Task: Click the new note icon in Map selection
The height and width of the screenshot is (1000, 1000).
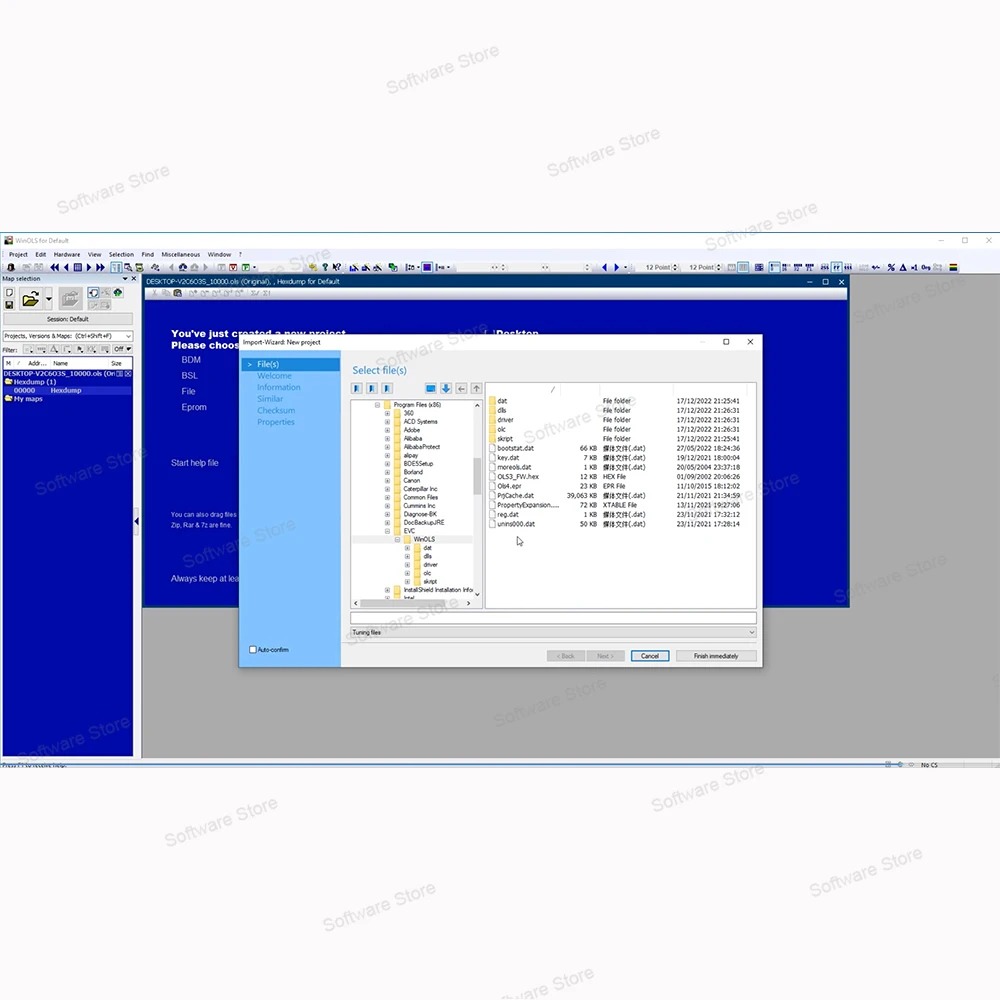Action: click(x=9, y=293)
